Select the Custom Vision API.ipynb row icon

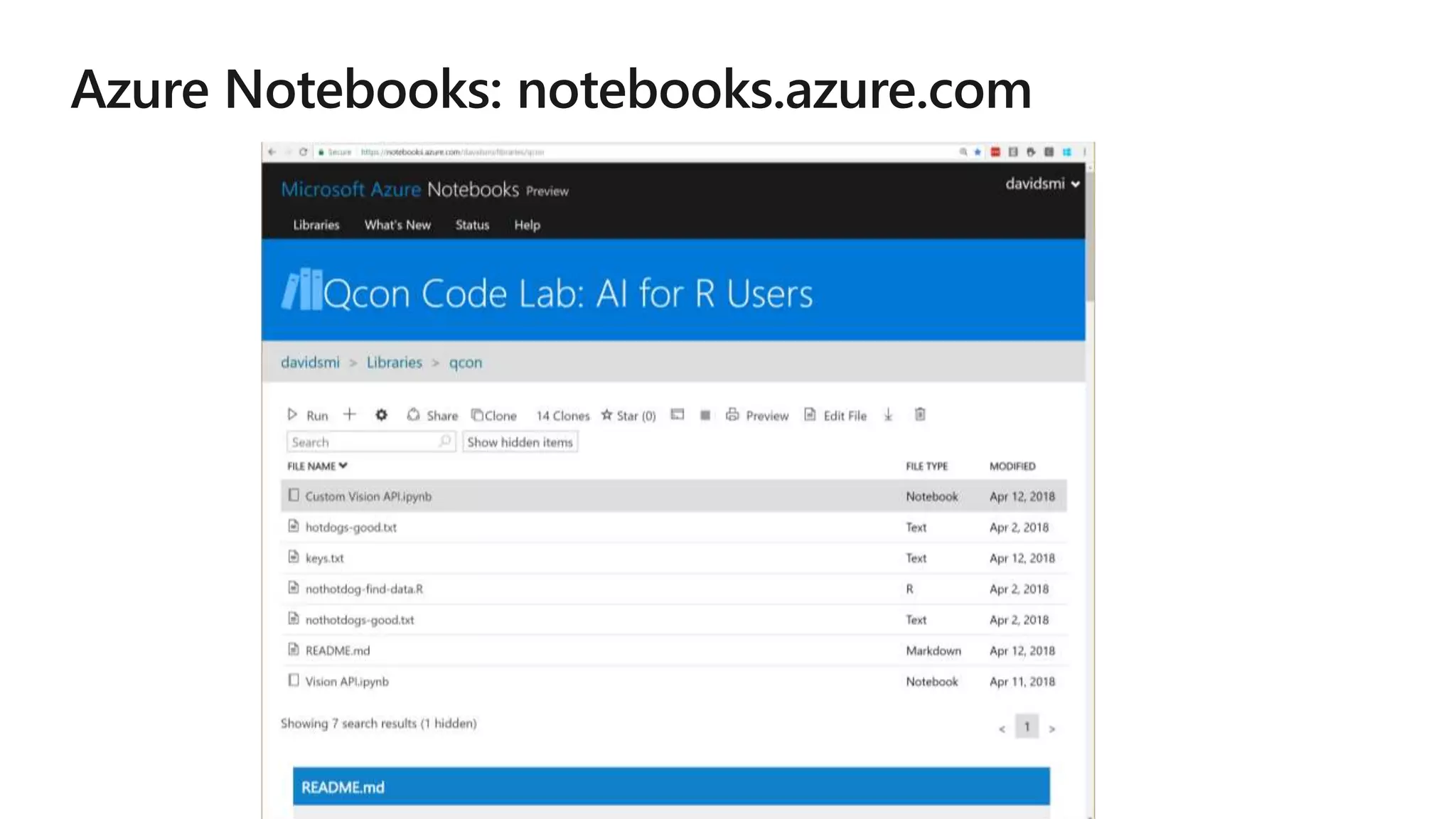coord(294,496)
